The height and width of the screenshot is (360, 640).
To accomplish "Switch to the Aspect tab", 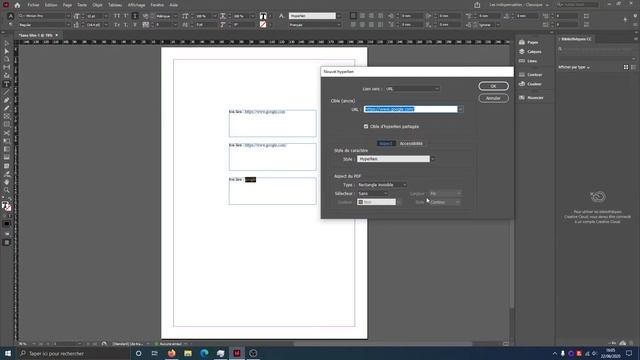I will click(386, 144).
